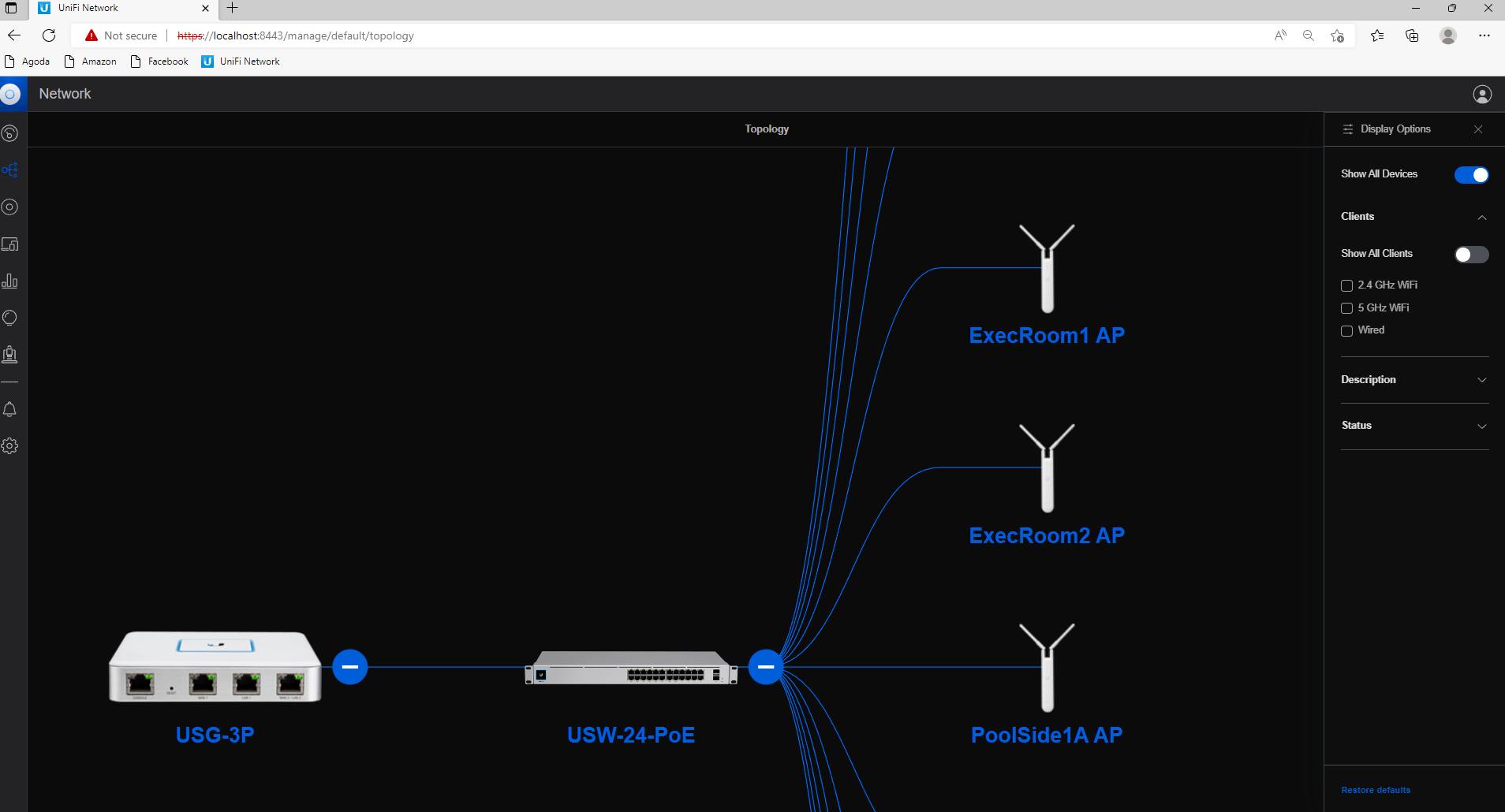Collapse the Clients section
The image size is (1505, 812).
pyautogui.click(x=1482, y=217)
